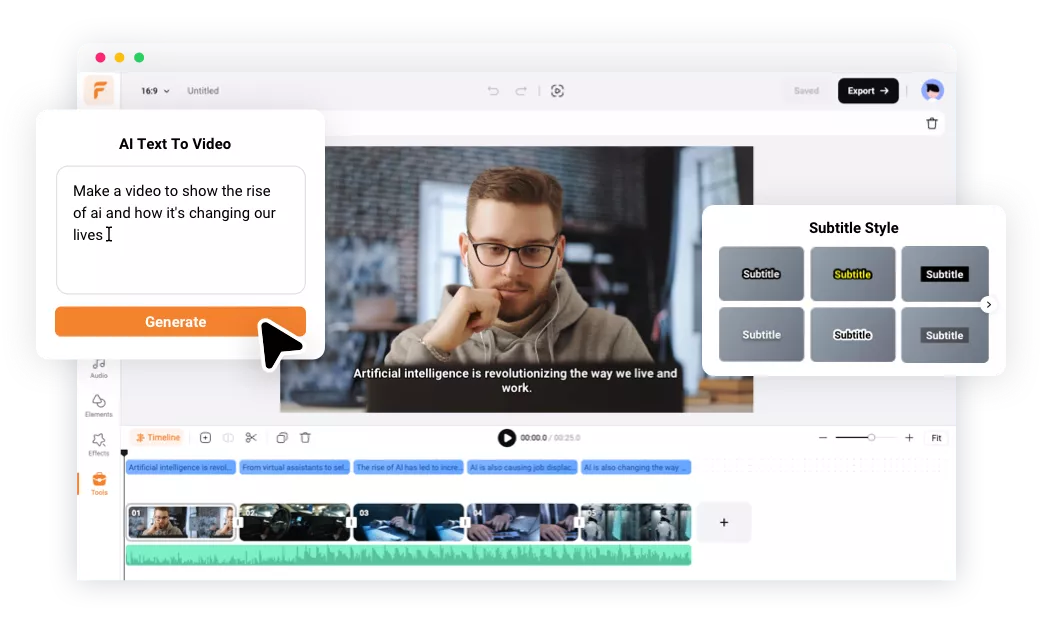The image size is (1042, 624).
Task: Open the Audio panel from sidebar
Action: click(99, 367)
